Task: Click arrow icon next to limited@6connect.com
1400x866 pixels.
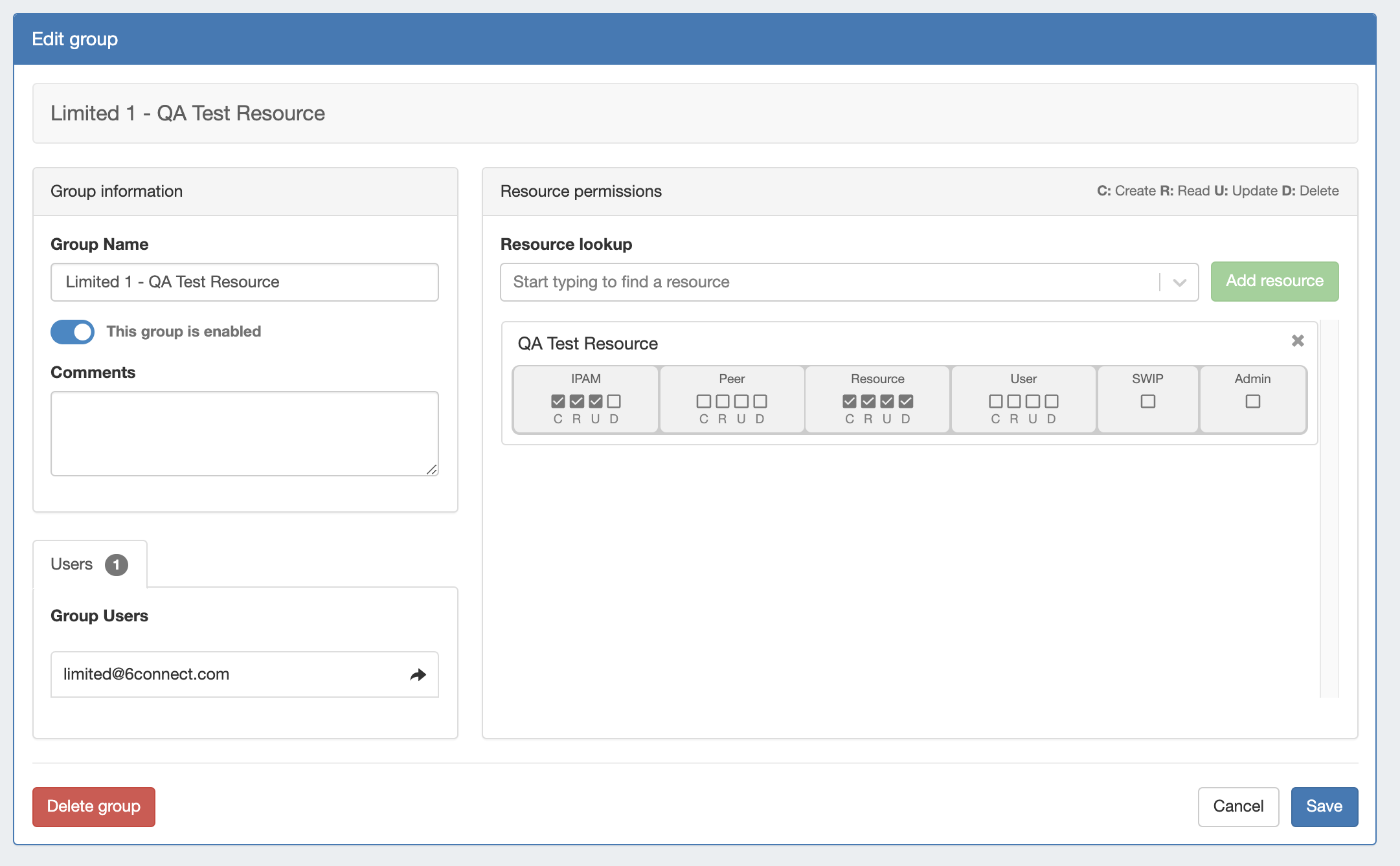Action: tap(418, 674)
